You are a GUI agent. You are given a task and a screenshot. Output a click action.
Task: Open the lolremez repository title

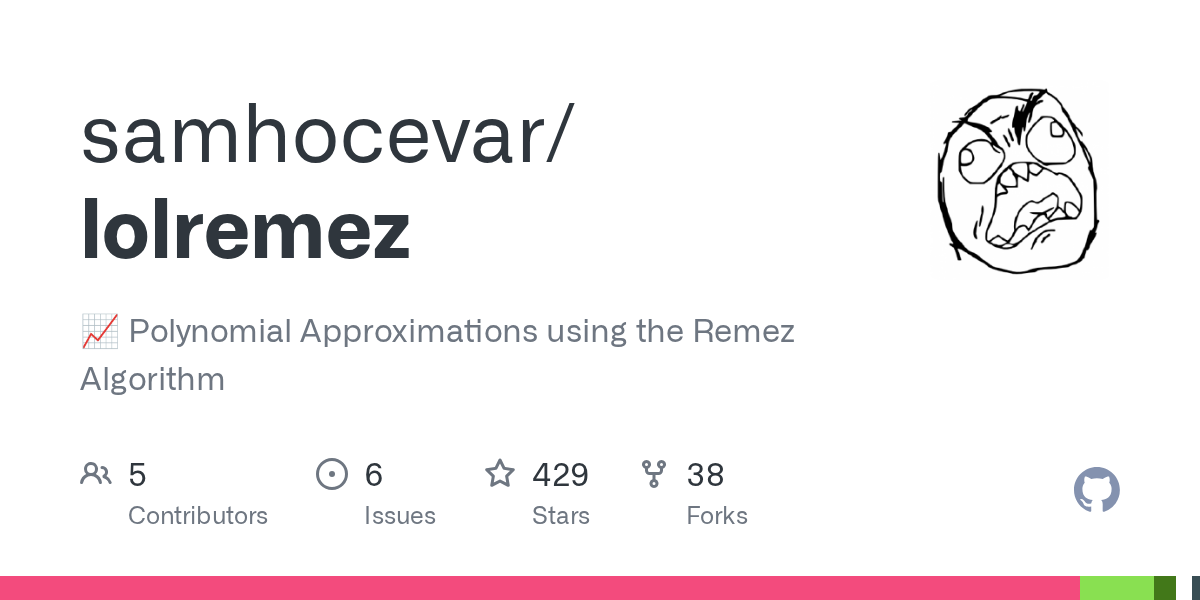(246, 229)
